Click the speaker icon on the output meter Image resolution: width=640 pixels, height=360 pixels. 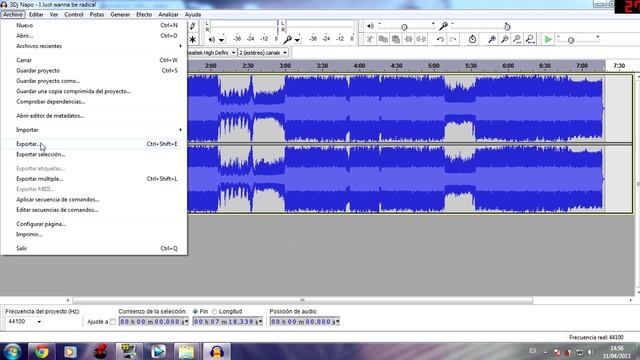(x=211, y=40)
